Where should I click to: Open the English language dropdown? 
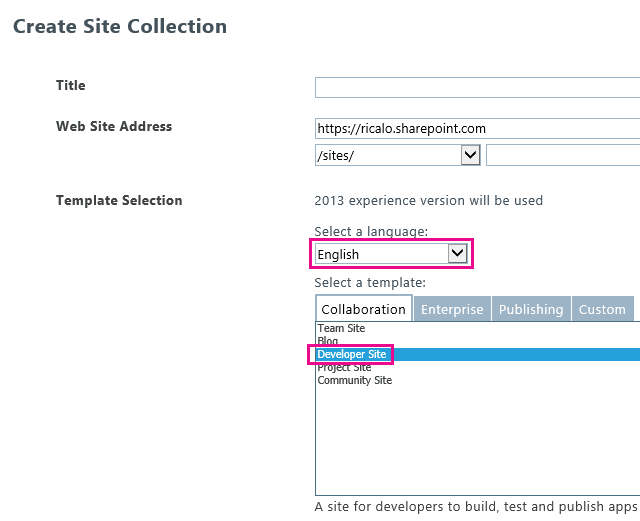tap(391, 254)
